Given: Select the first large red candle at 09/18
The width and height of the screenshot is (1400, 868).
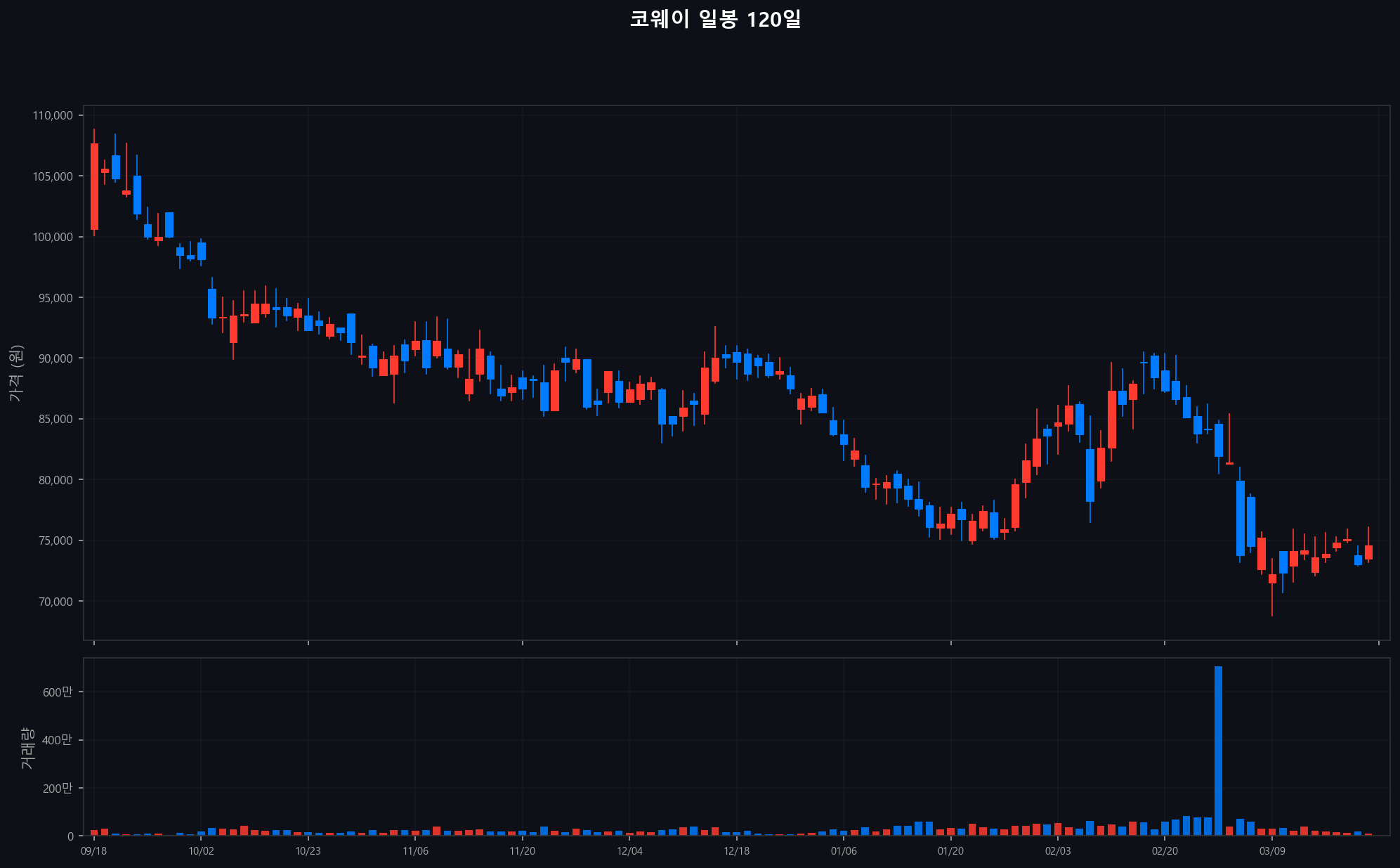Looking at the screenshot, I should click(x=94, y=186).
